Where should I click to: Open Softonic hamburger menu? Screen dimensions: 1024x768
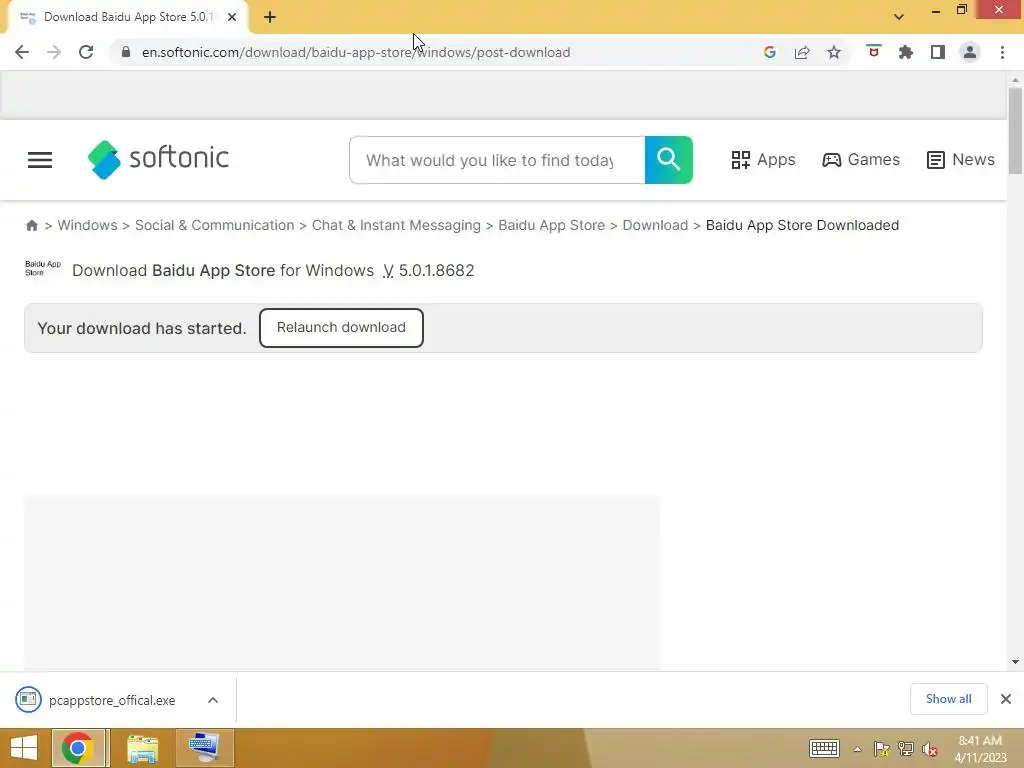tap(40, 160)
